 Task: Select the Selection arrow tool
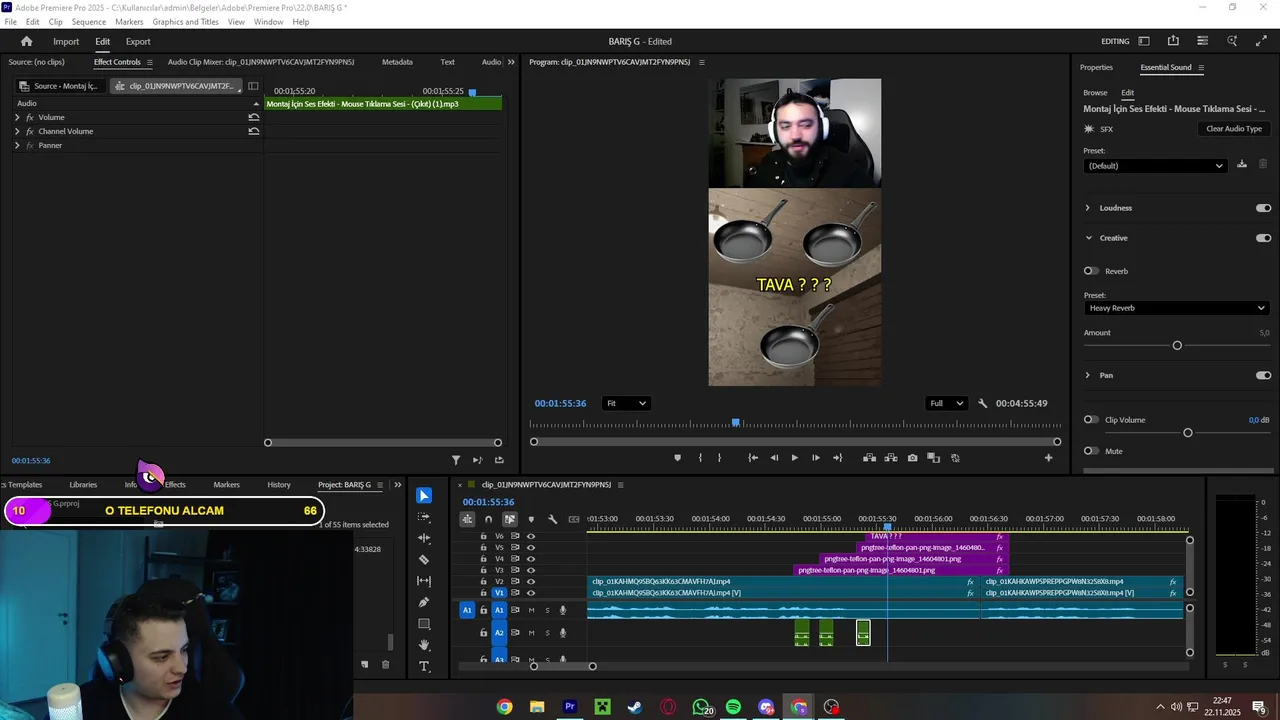424,496
